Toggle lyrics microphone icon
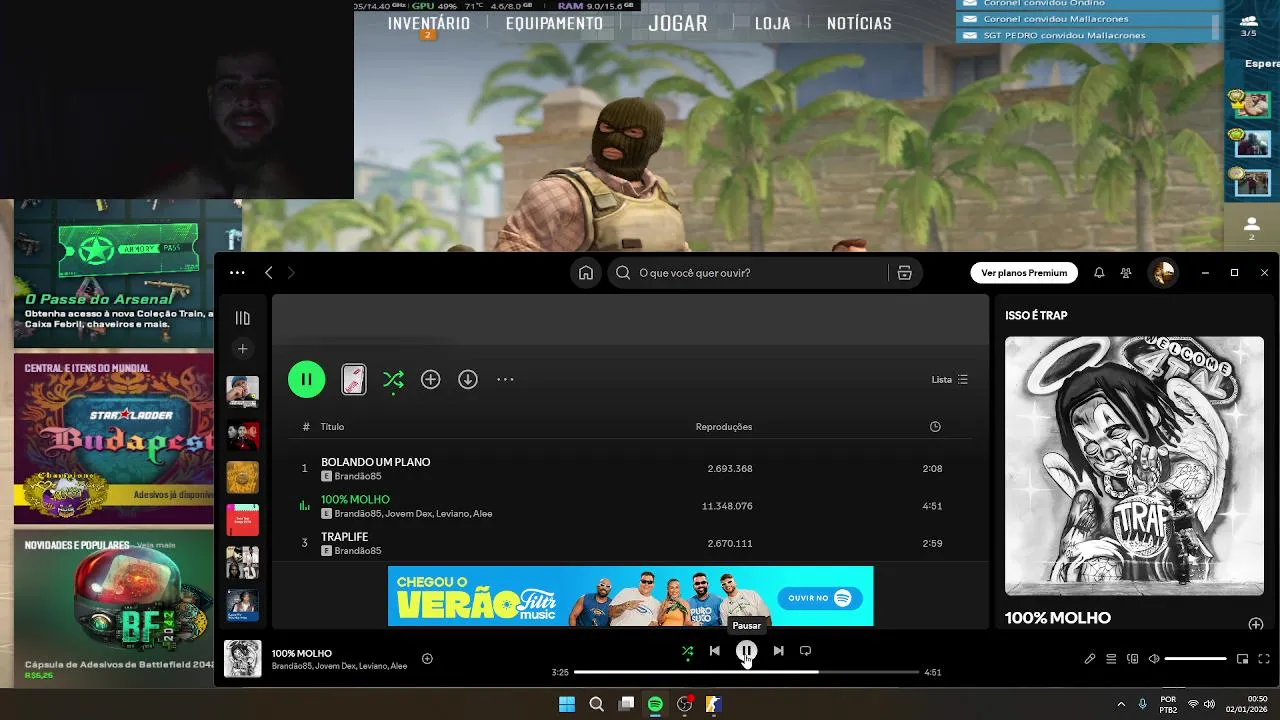The image size is (1280, 720). tap(1090, 659)
